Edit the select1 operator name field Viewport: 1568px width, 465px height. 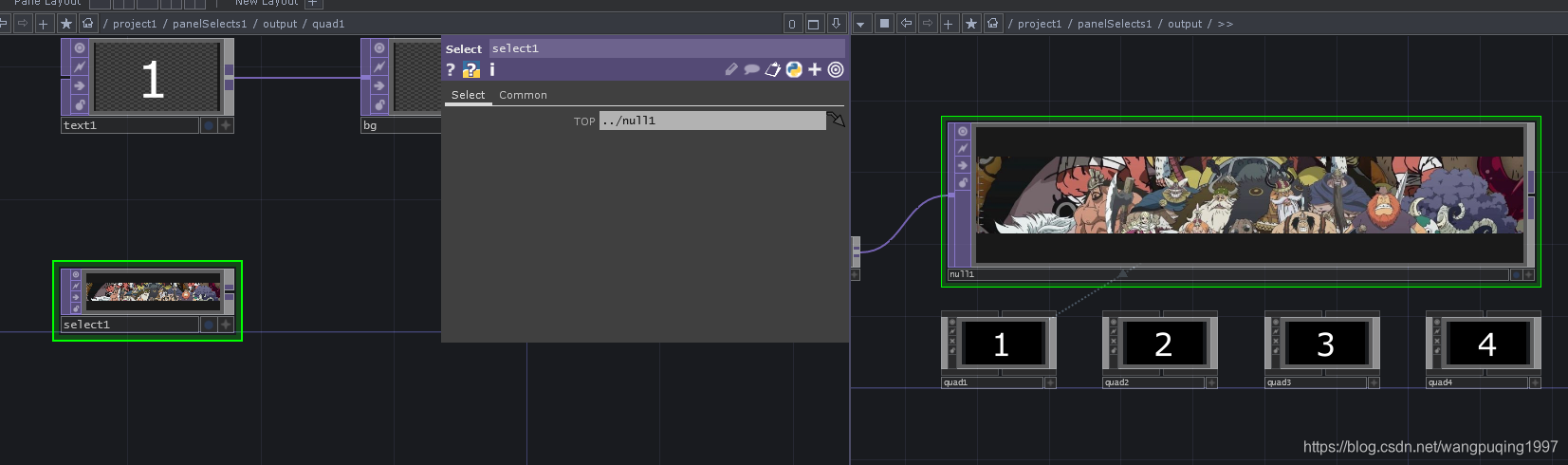pyautogui.click(x=666, y=48)
